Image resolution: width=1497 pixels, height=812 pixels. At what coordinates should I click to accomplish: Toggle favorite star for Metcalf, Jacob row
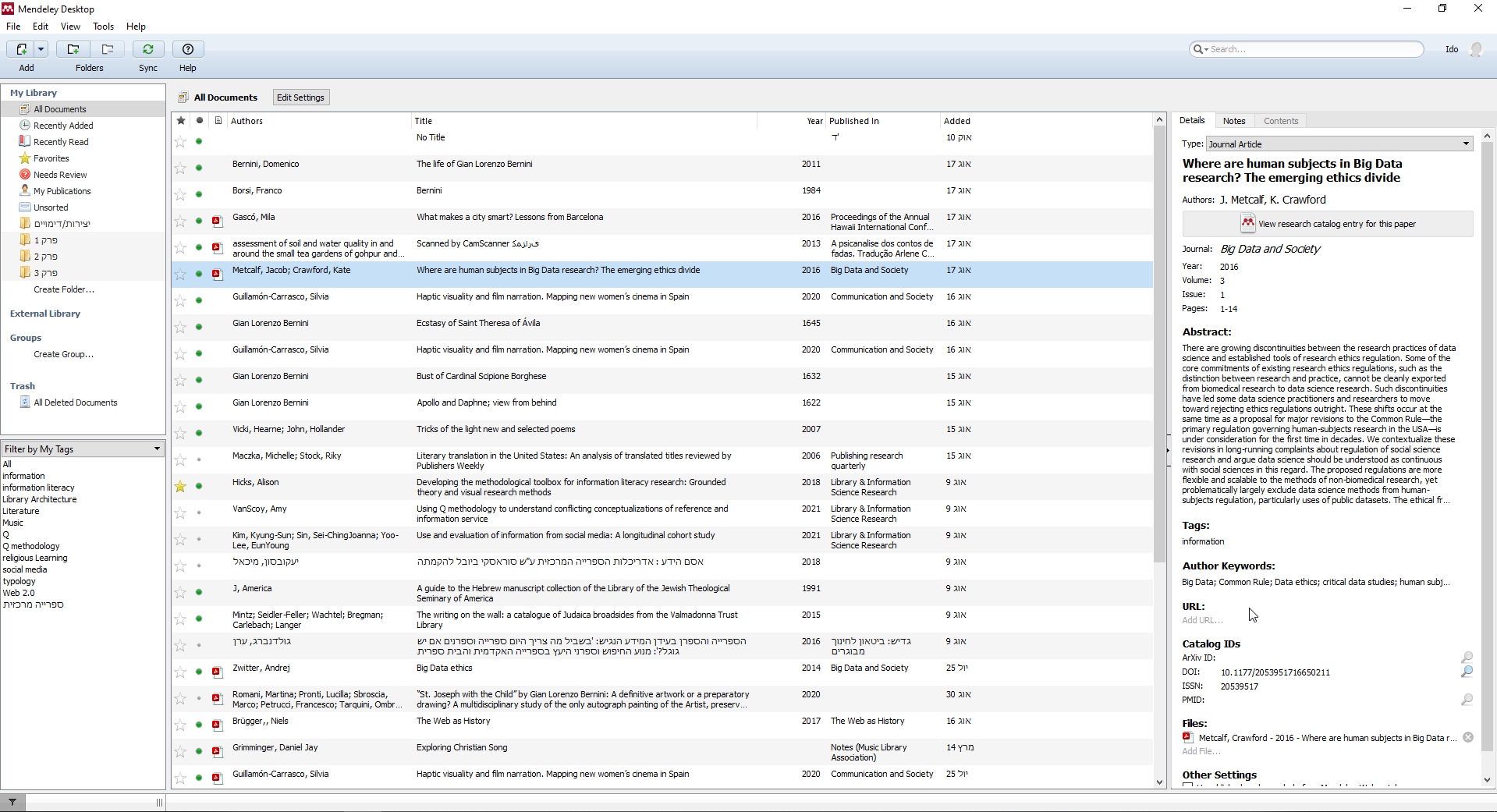[180, 275]
